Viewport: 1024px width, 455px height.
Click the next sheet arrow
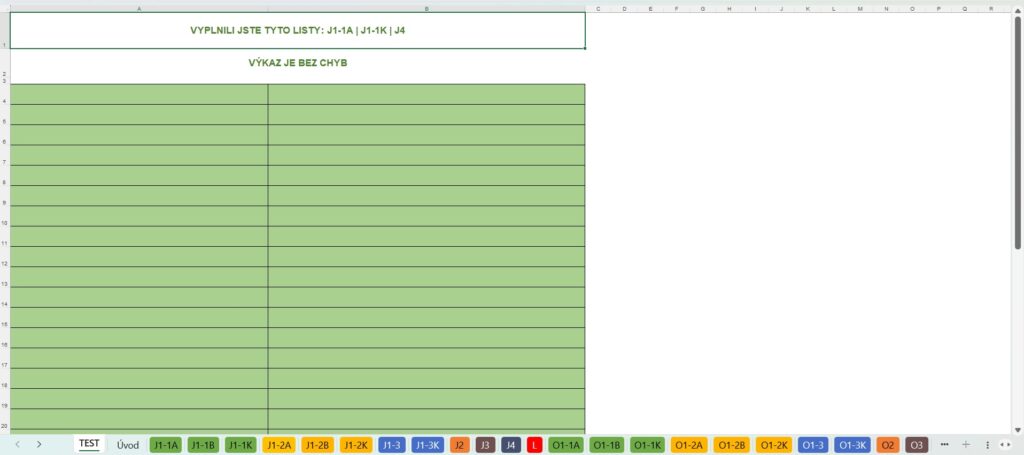pyautogui.click(x=39, y=444)
